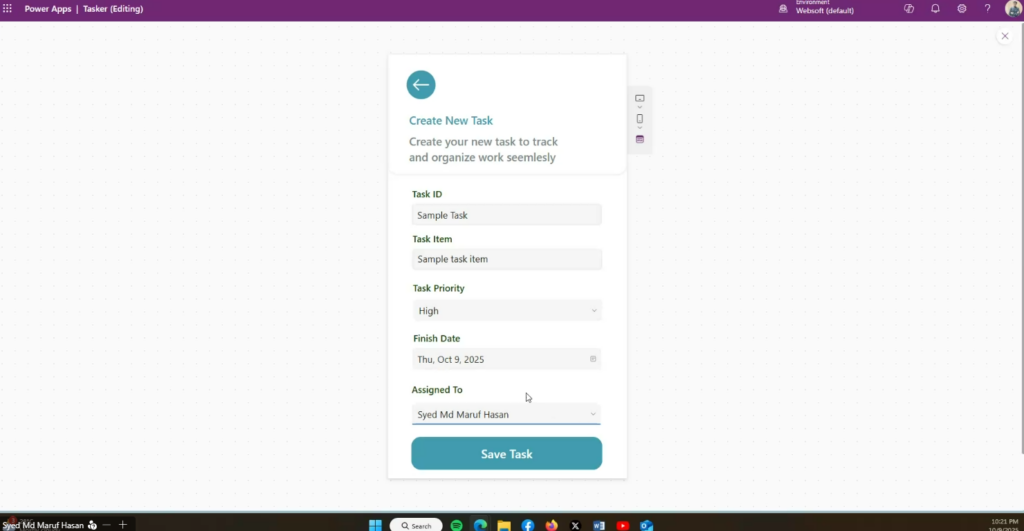The height and width of the screenshot is (531, 1024).
Task: Open the Finish Date calendar icon
Action: click(x=593, y=359)
